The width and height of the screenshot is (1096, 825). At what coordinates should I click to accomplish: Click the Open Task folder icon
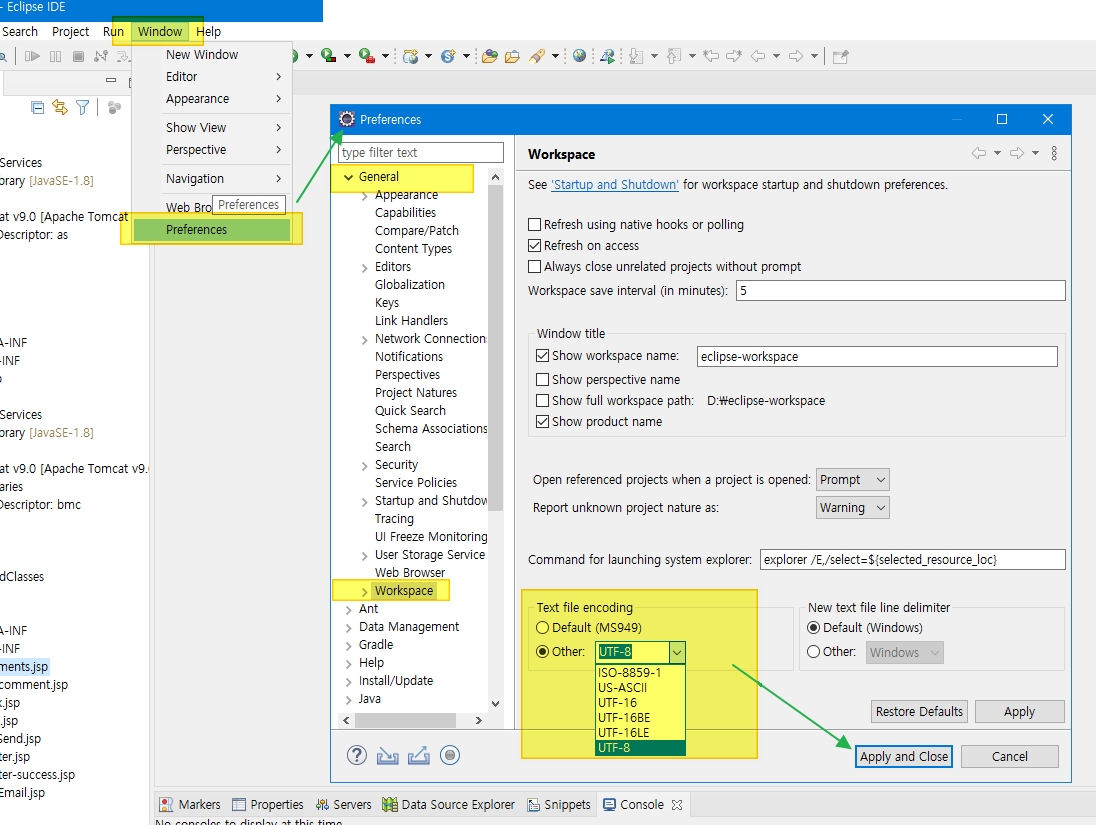(x=512, y=56)
